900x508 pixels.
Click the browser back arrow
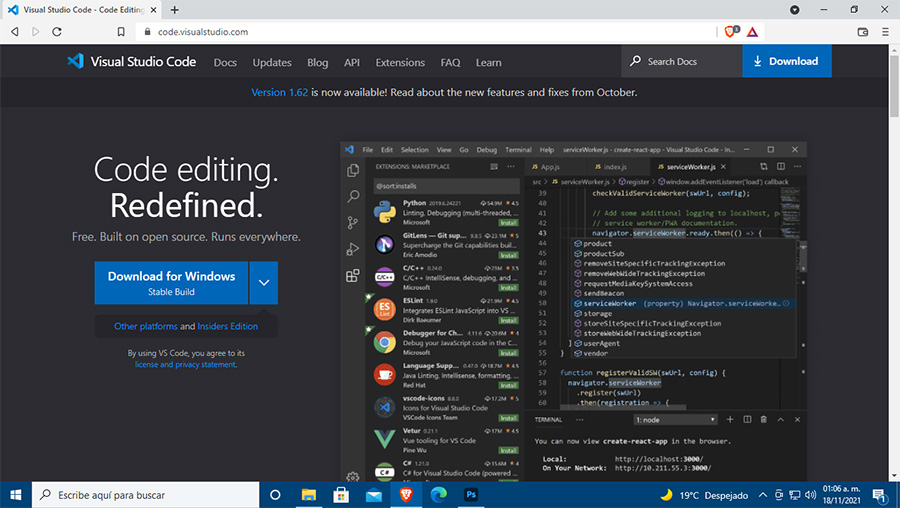click(x=15, y=32)
